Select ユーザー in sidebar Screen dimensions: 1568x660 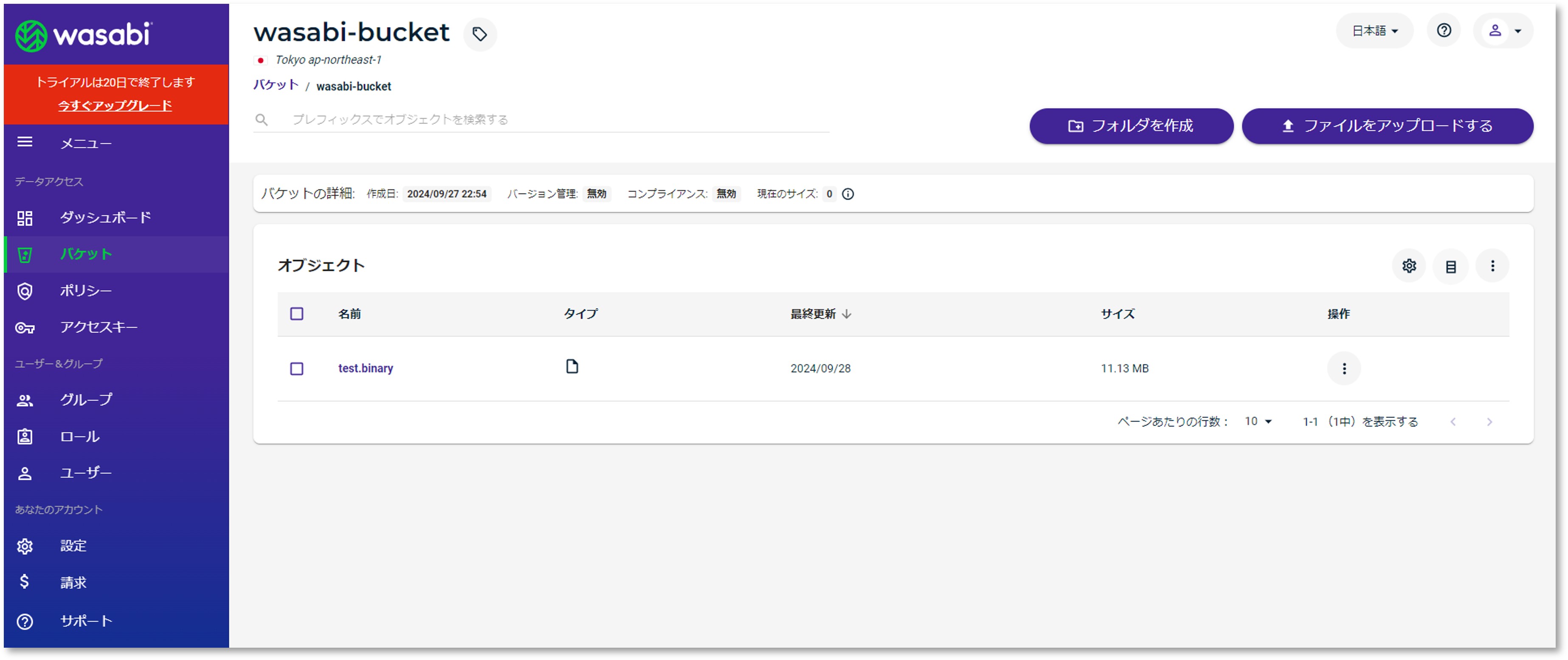[86, 473]
